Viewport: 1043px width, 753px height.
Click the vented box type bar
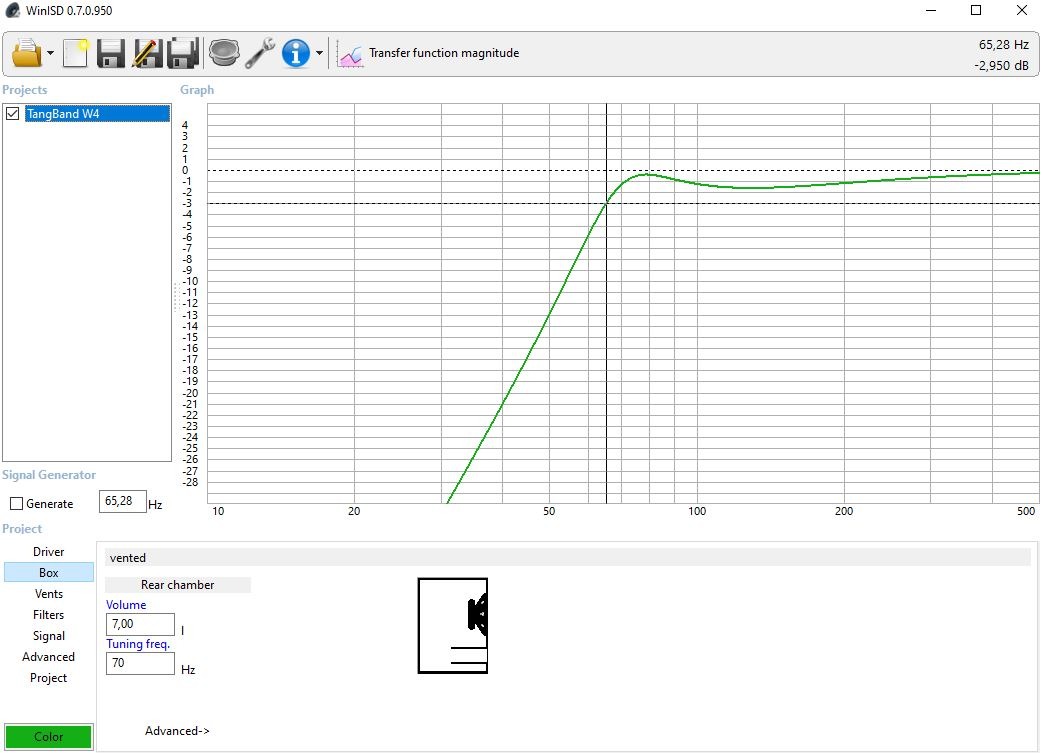click(567, 557)
